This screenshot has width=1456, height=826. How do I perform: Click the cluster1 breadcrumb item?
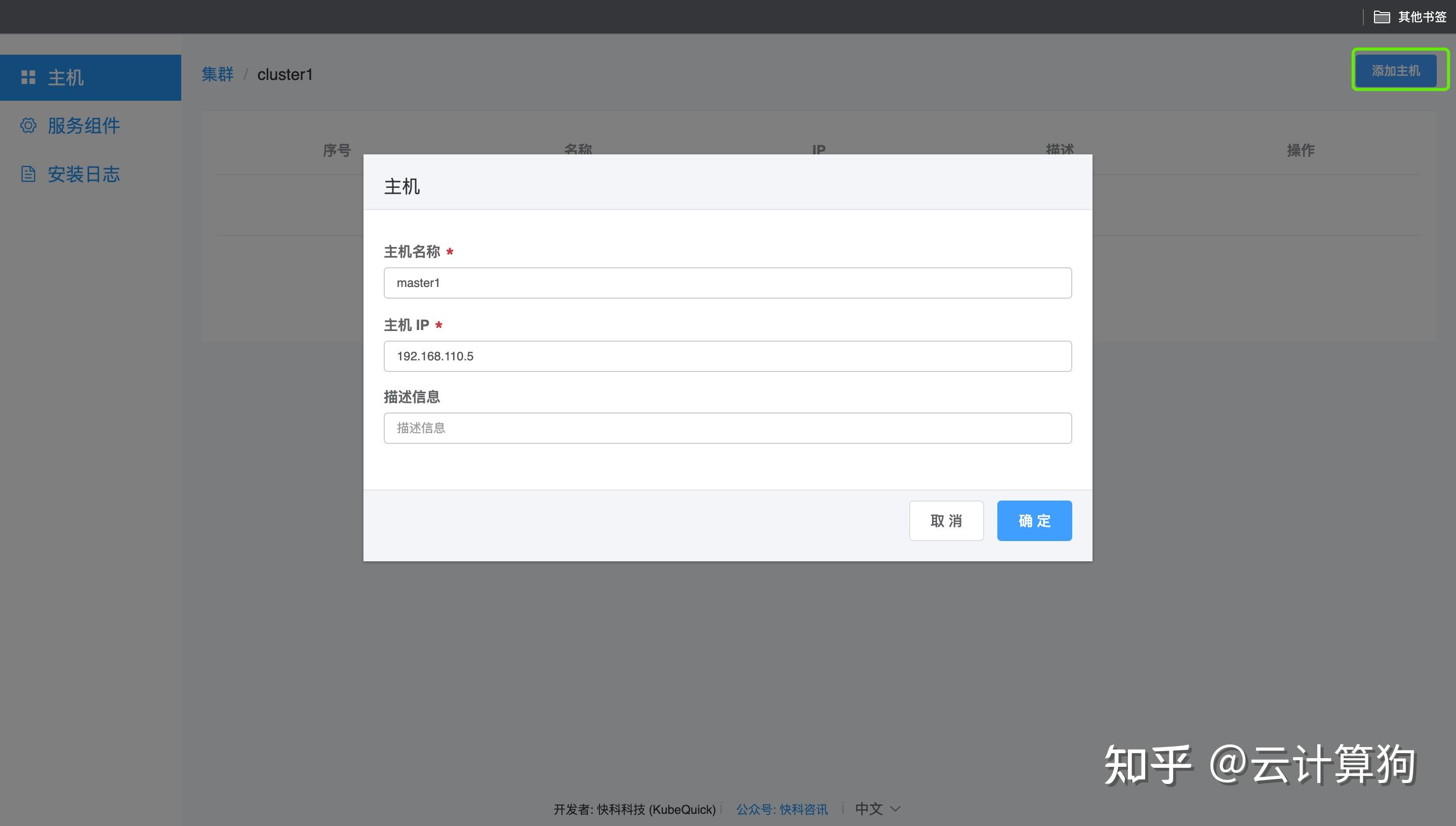click(285, 74)
